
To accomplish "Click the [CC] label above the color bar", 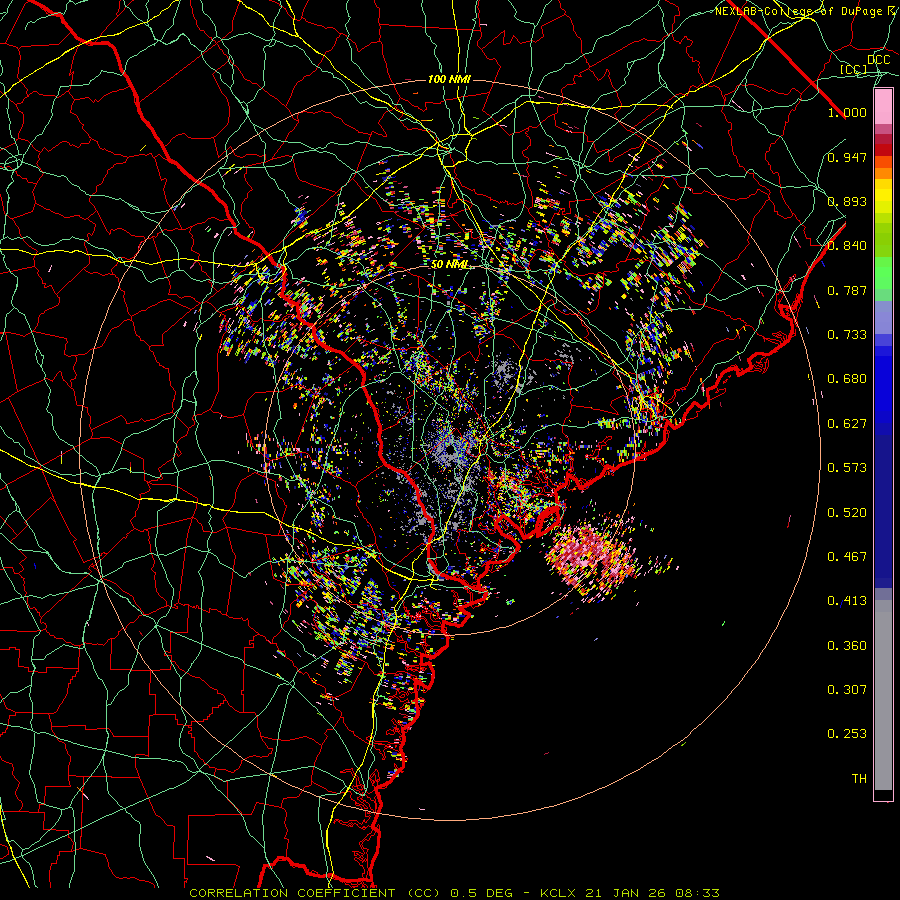I will click(x=854, y=70).
